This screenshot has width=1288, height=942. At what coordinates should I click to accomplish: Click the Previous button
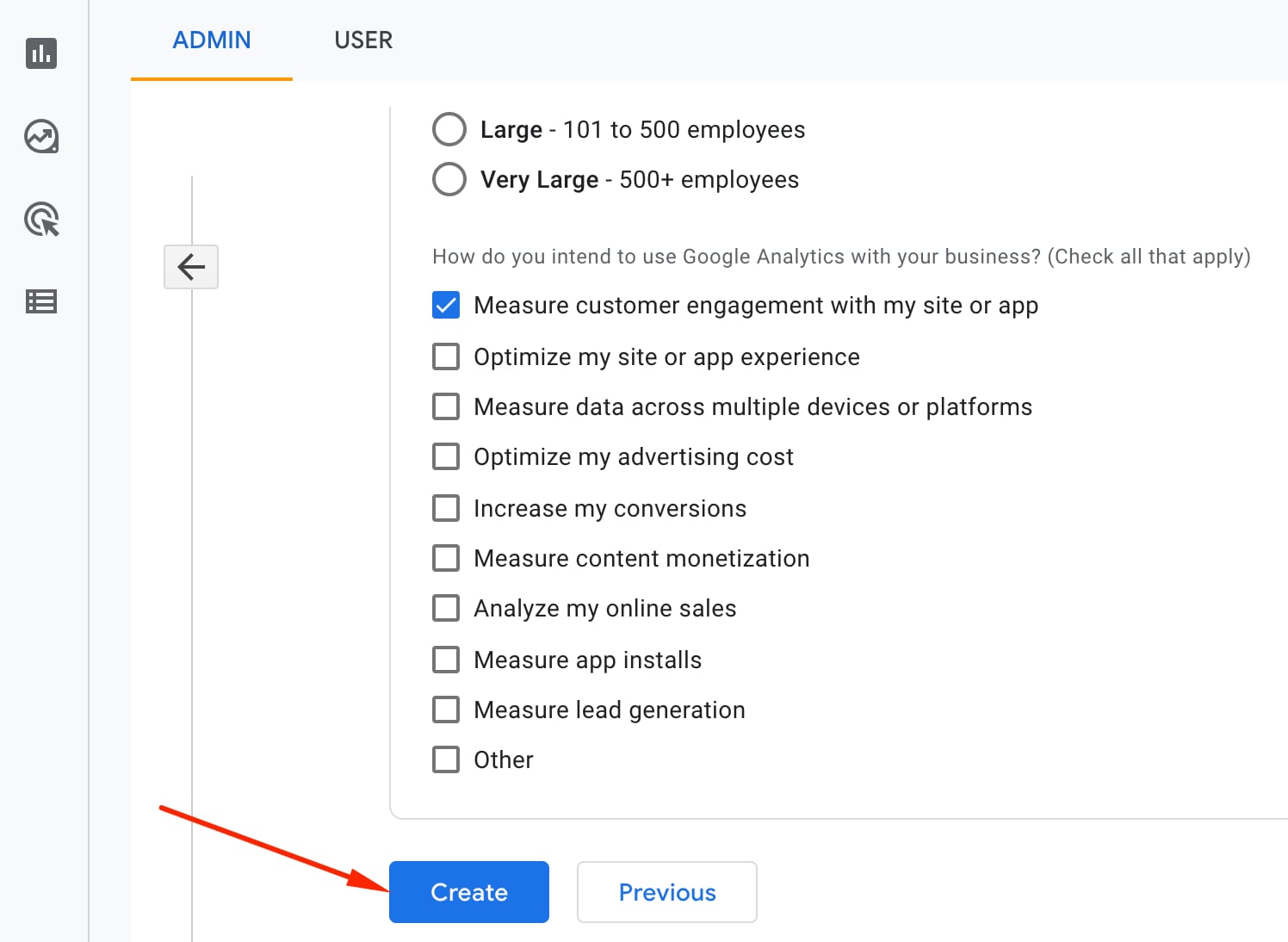pyautogui.click(x=666, y=892)
